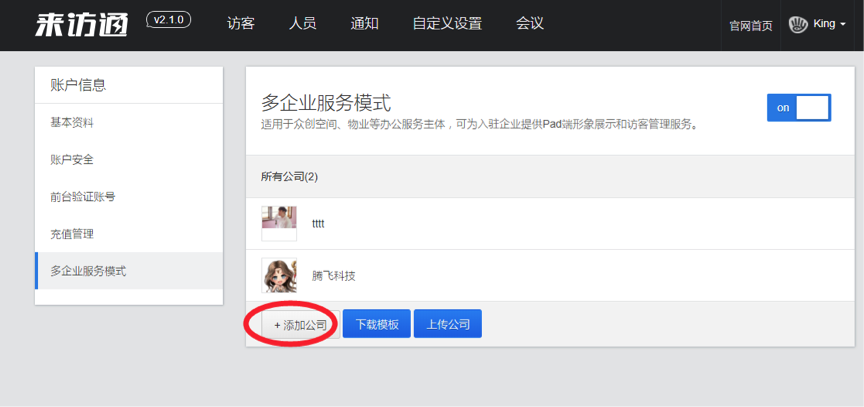Click the tttt company thumbnail
This screenshot has width=864, height=407.
tap(279, 224)
